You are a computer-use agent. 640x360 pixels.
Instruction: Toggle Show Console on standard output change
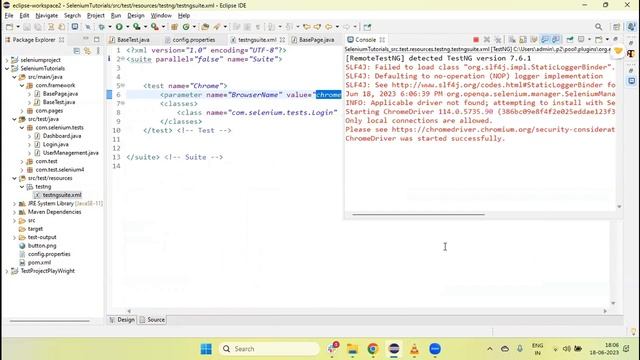click(545, 40)
